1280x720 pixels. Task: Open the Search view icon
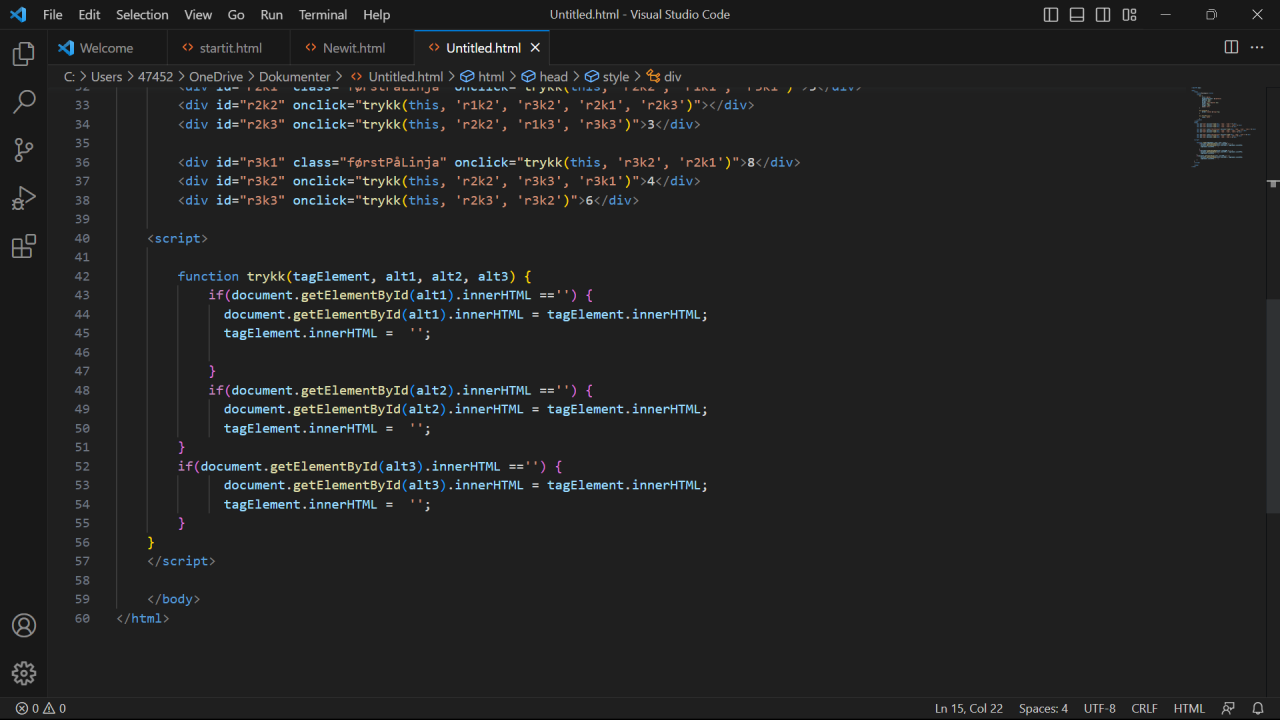24,102
